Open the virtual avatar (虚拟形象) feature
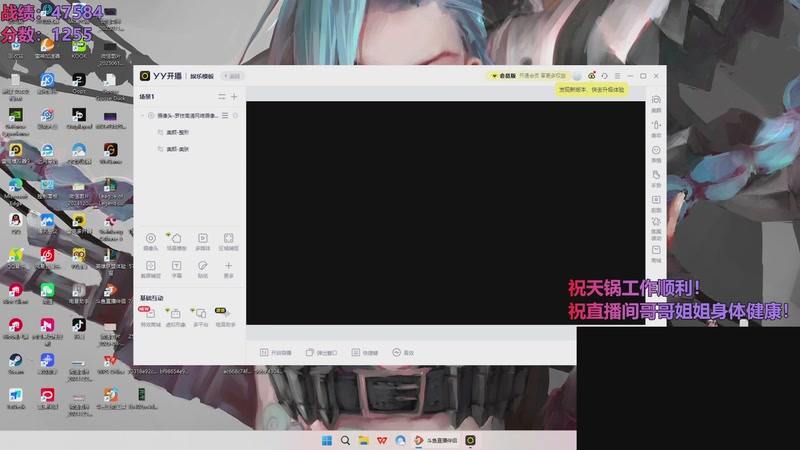 click(175, 317)
